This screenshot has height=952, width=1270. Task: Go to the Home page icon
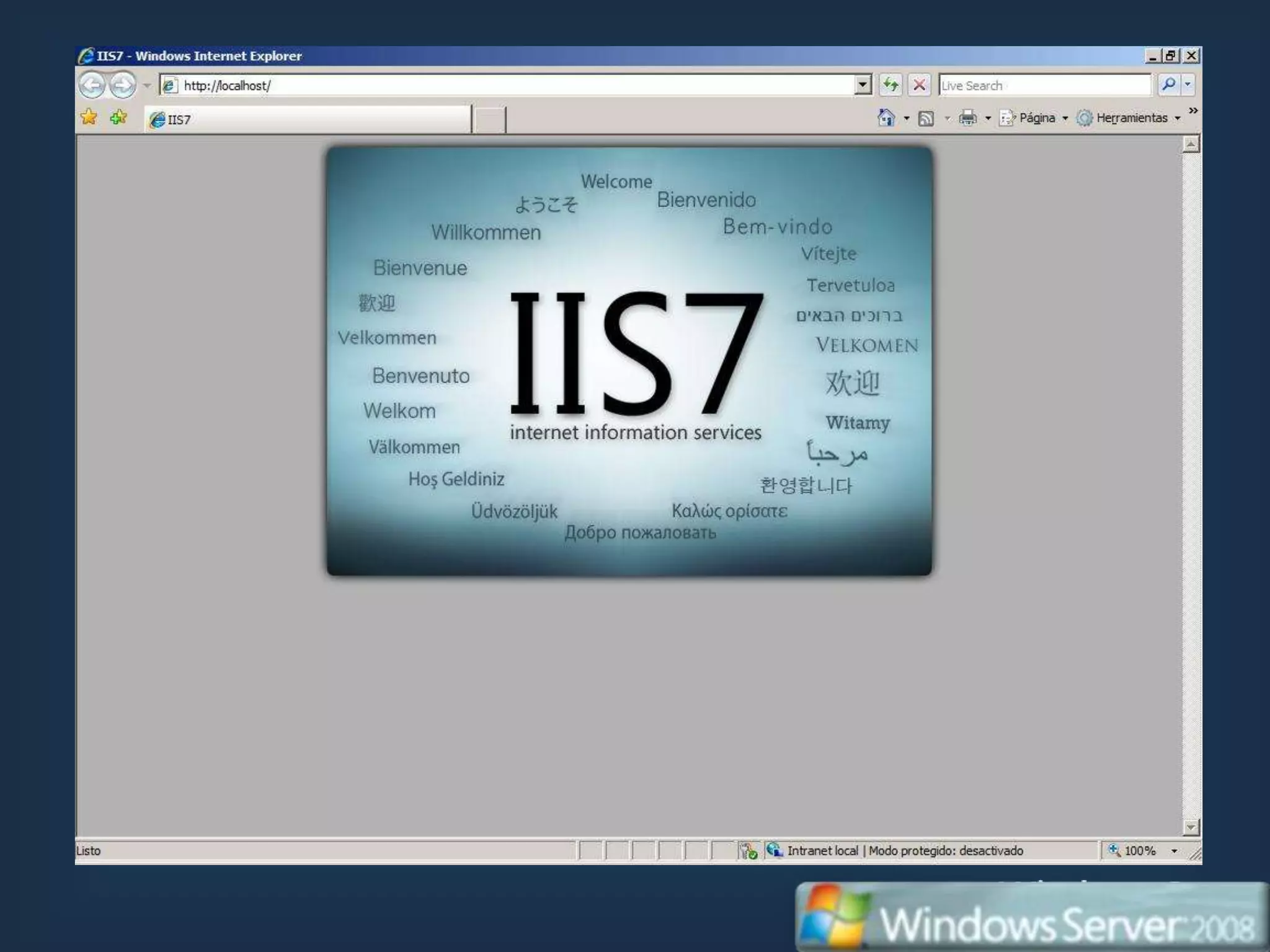coord(886,118)
